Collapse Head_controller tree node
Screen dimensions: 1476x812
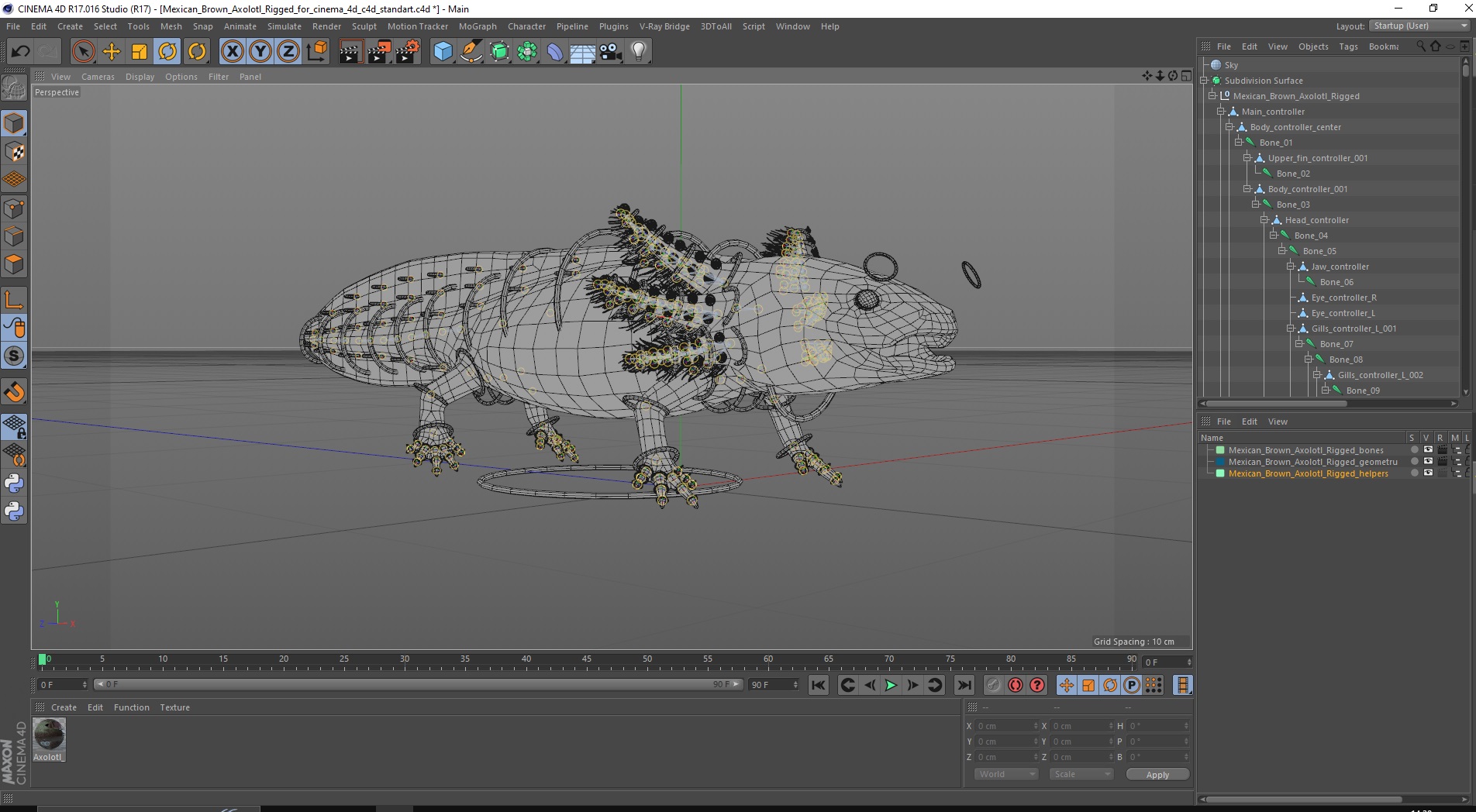click(1264, 220)
